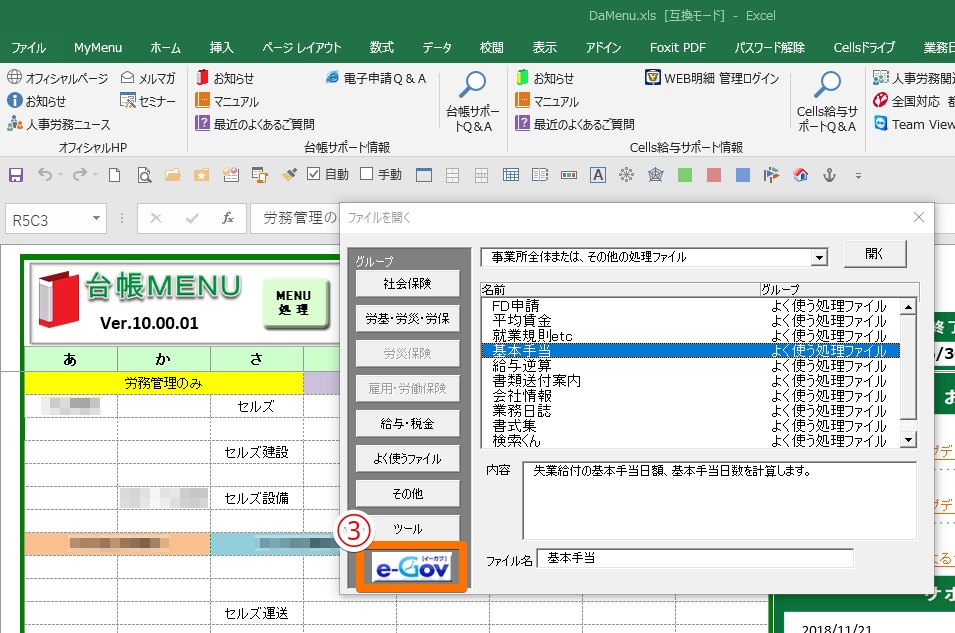Click the boxed letter A icon
The height and width of the screenshot is (633, 955).
pyautogui.click(x=598, y=175)
